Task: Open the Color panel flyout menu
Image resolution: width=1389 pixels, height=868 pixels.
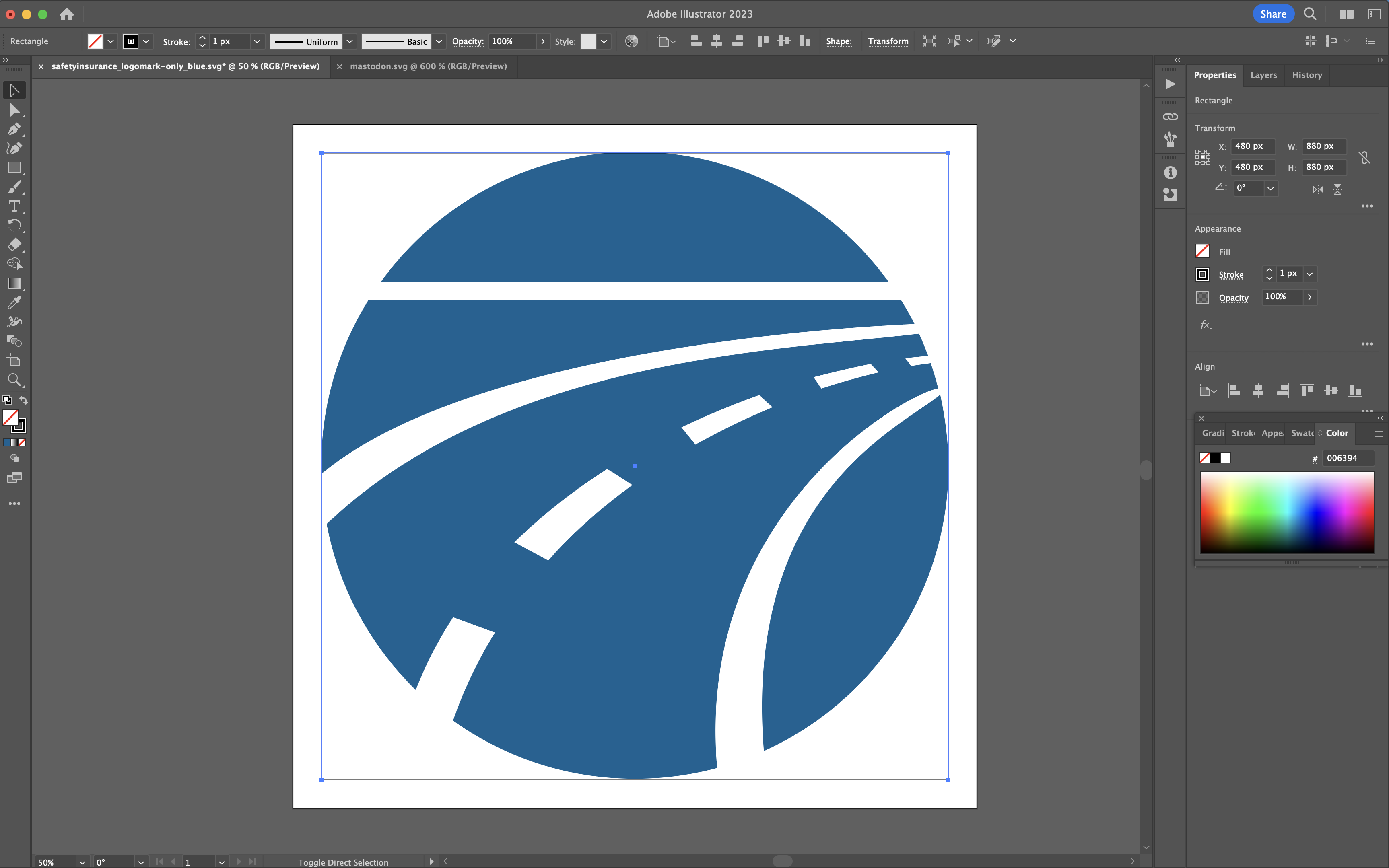Action: pyautogui.click(x=1379, y=434)
